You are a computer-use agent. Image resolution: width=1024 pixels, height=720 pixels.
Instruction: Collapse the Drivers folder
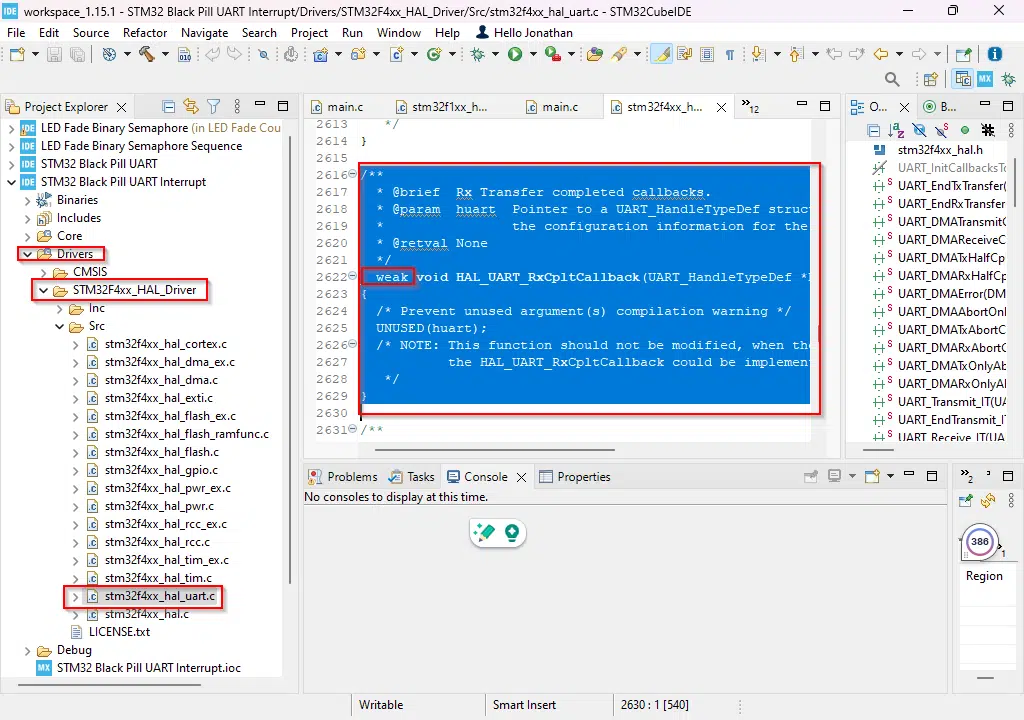(27, 254)
